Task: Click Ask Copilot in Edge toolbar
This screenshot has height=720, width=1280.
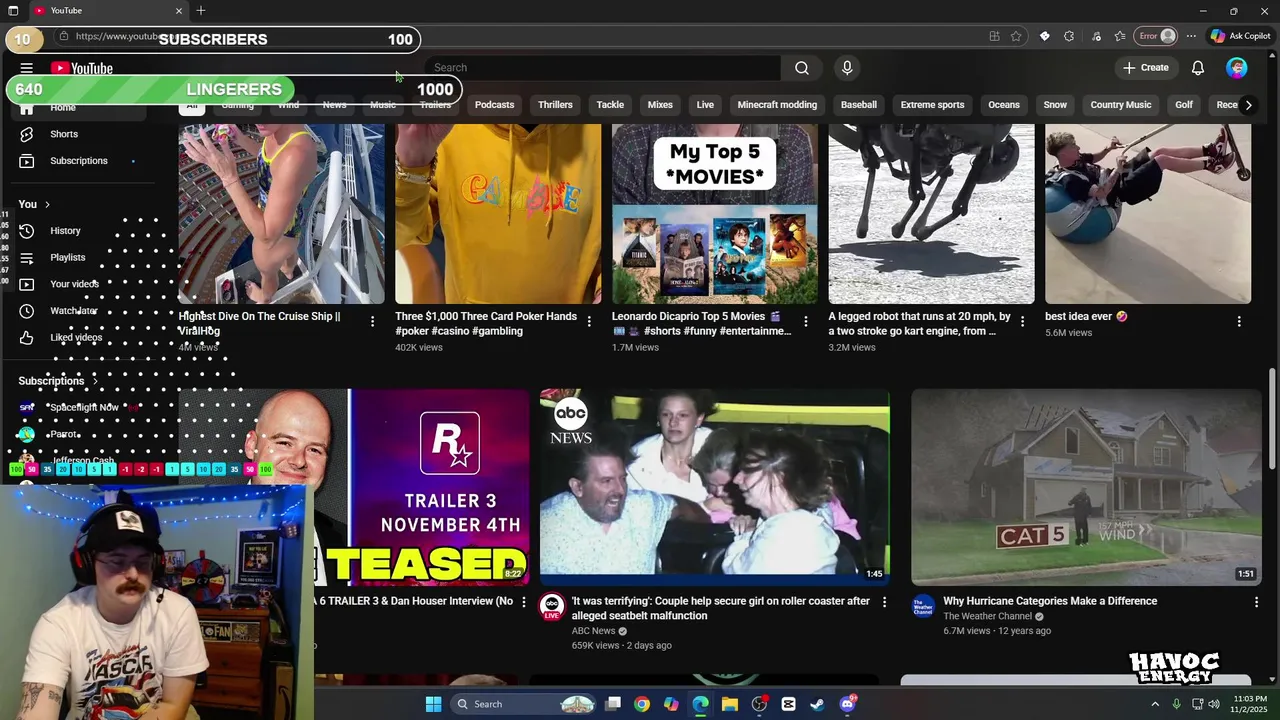Action: [1240, 36]
